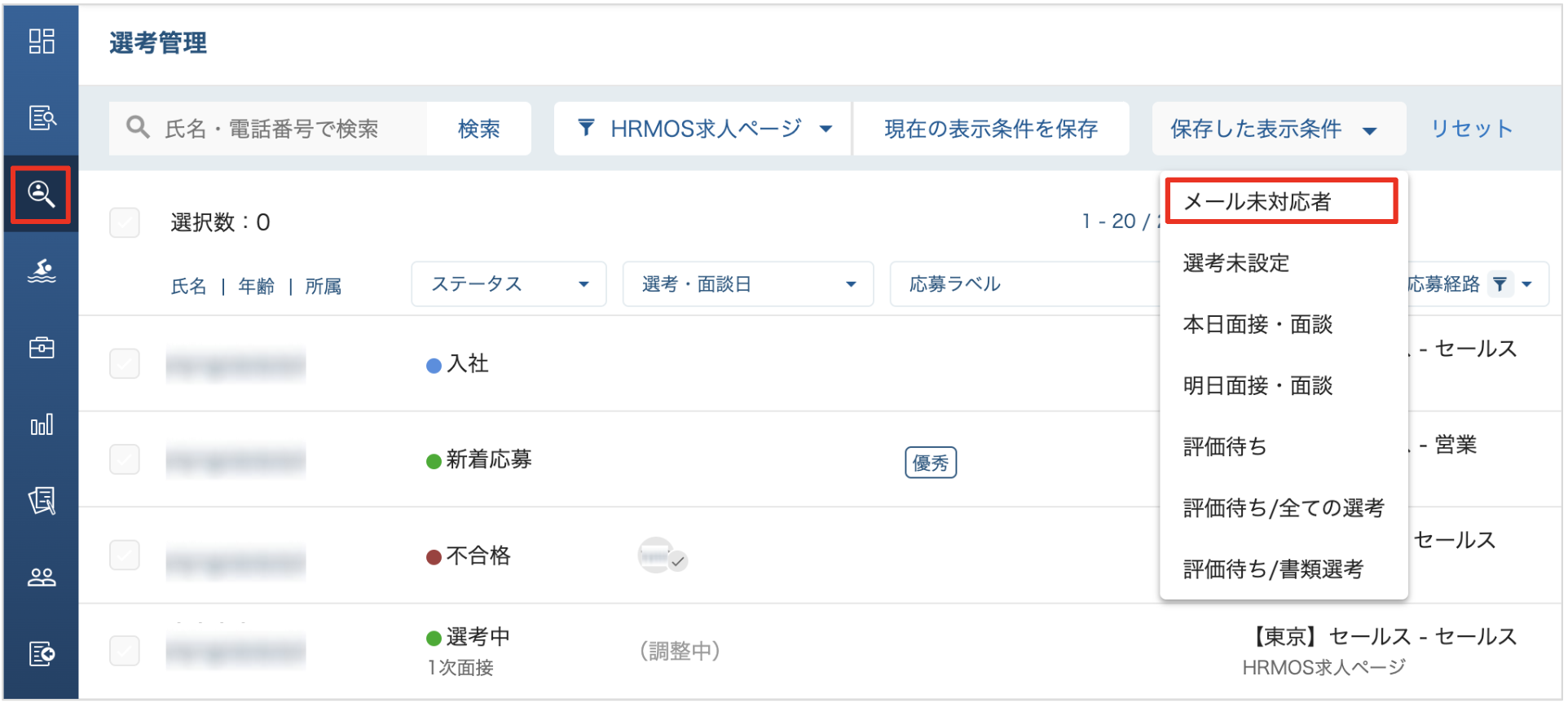Click the 検索 button
The height and width of the screenshot is (707, 1568).
478,129
